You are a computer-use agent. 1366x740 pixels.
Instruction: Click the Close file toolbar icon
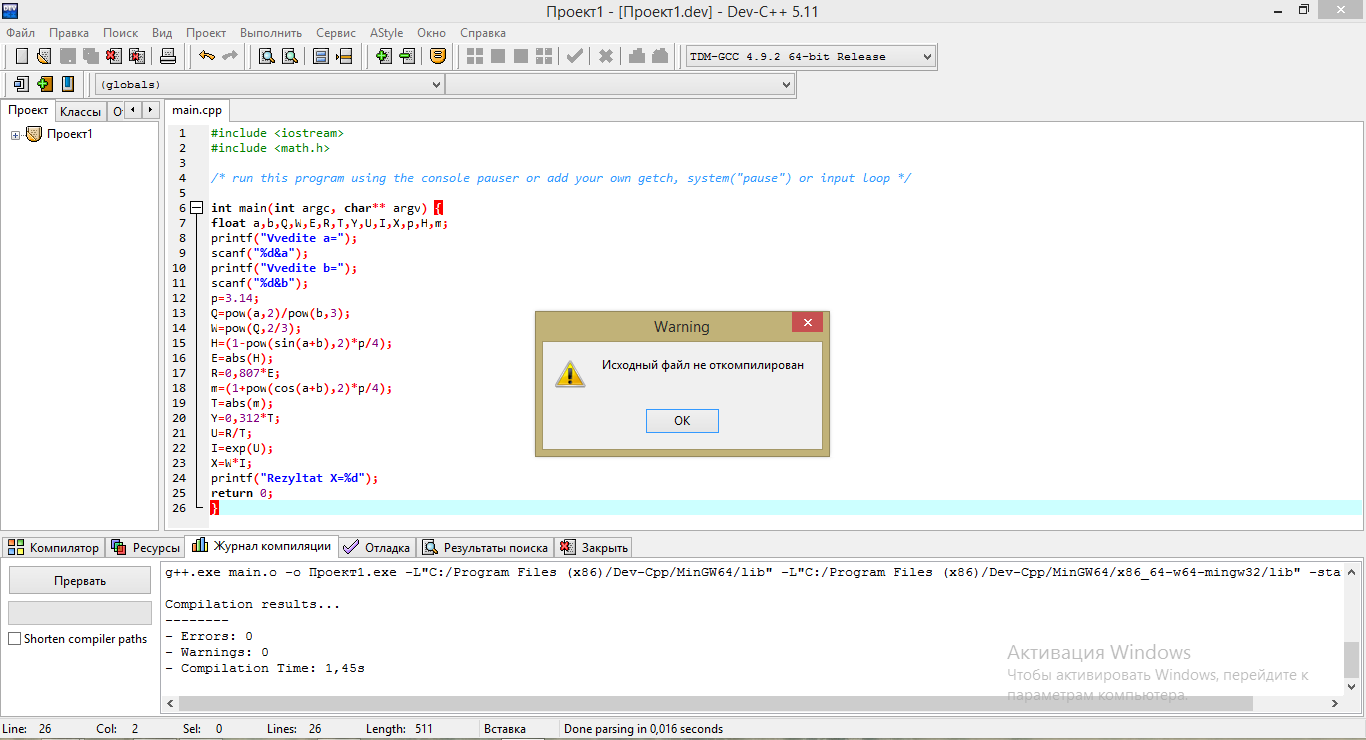[x=114, y=56]
